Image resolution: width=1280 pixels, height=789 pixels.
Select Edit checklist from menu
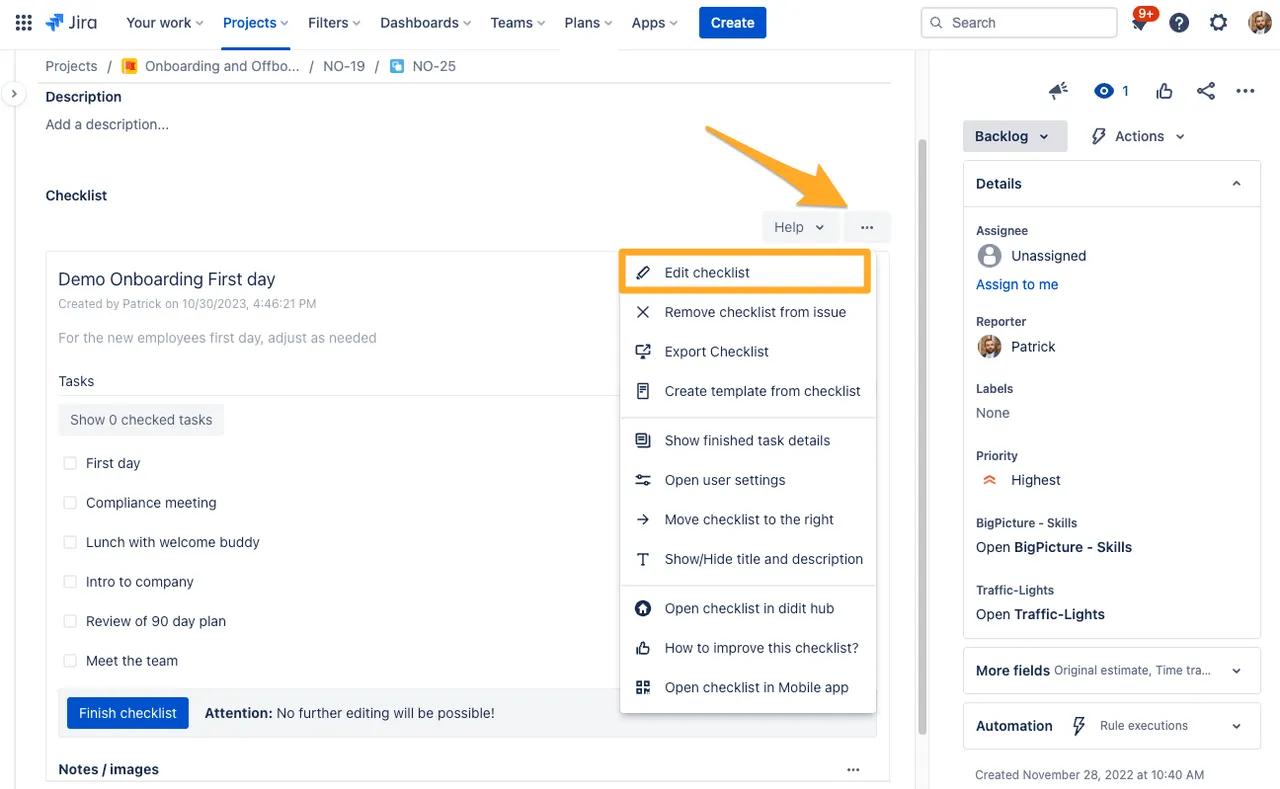pyautogui.click(x=745, y=272)
